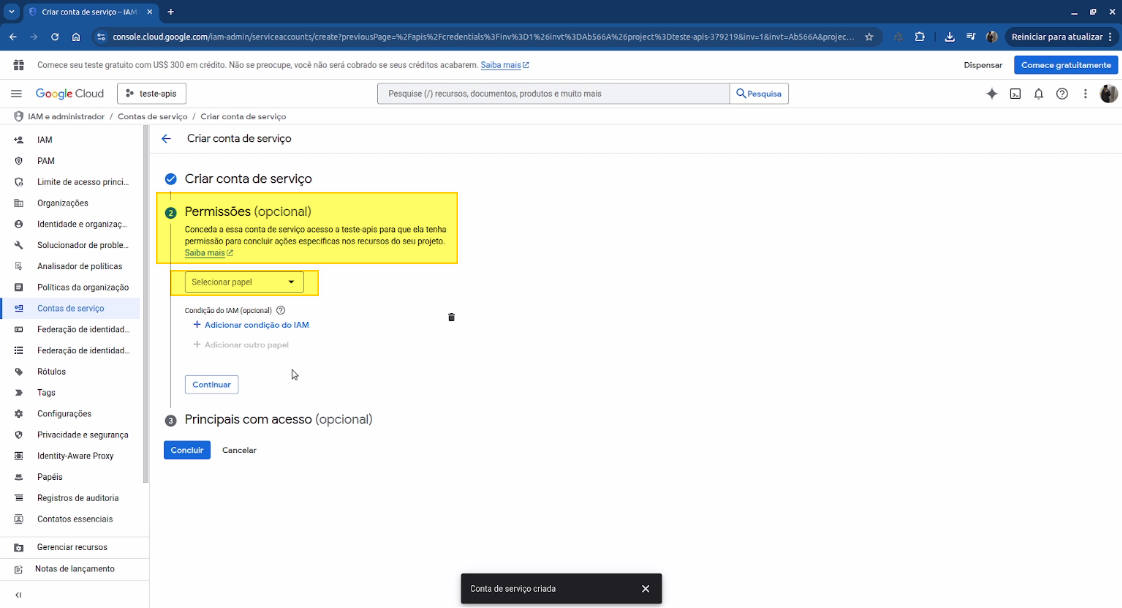Click the PAM shield icon in sidebar

pyautogui.click(x=19, y=161)
